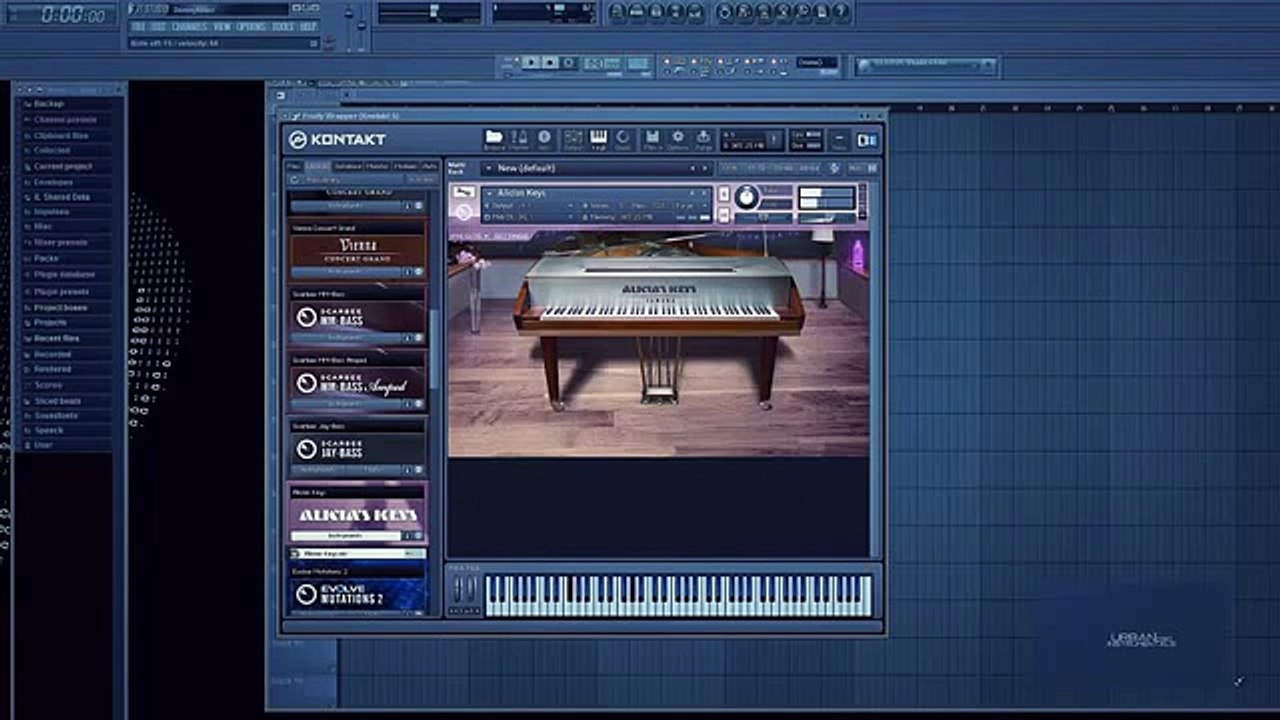Click Kontakt pitch wheel beside keyboard
1280x720 pixels.
point(458,590)
